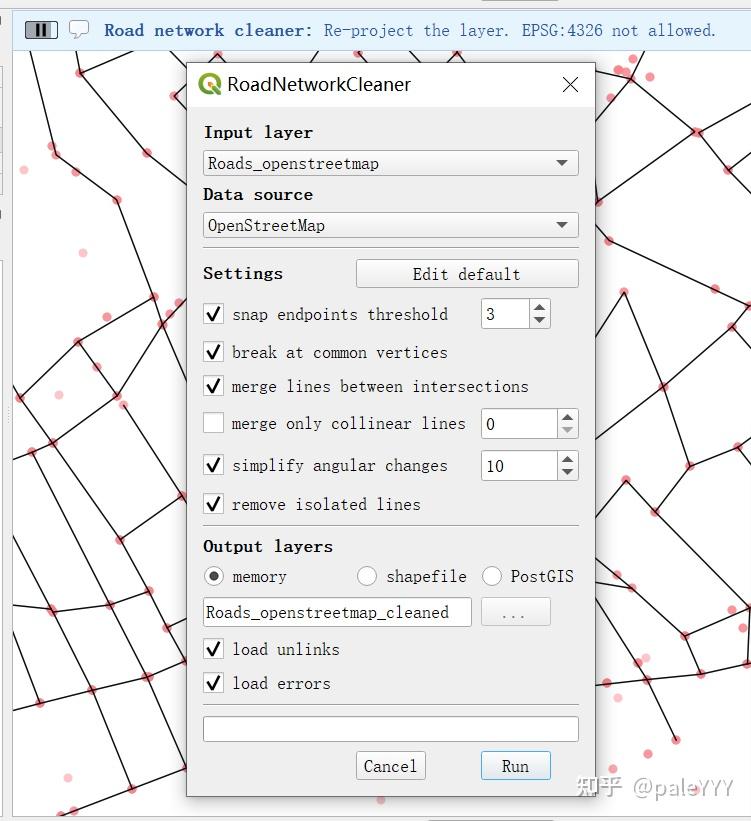This screenshot has width=751, height=821.
Task: Toggle break at common vertices checkbox
Action: 213,352
